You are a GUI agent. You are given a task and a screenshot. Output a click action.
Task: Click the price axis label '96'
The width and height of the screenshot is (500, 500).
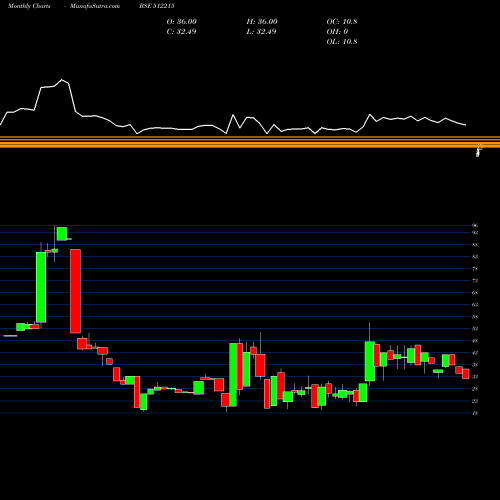pyautogui.click(x=475, y=226)
